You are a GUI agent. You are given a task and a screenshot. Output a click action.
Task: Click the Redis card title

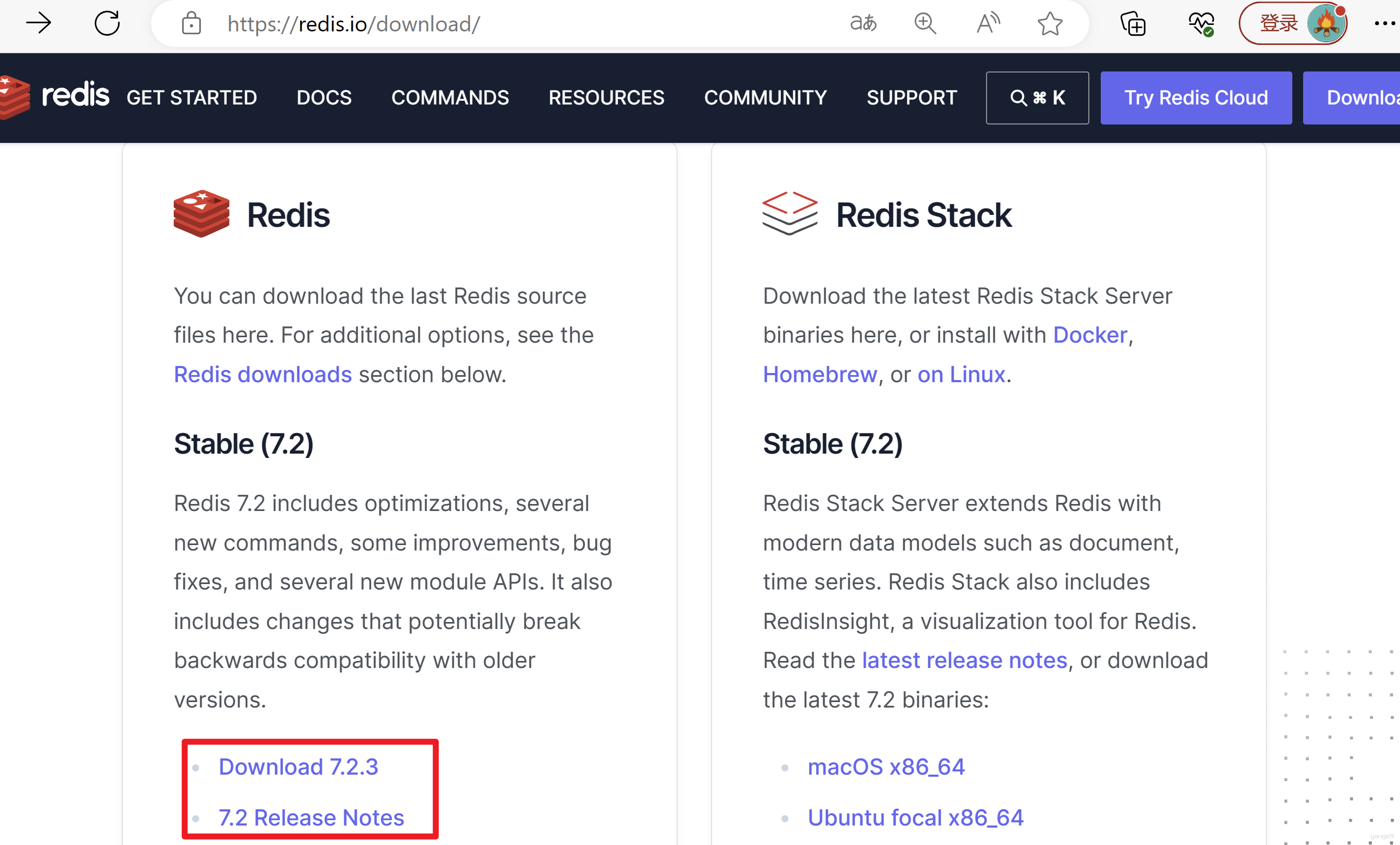[288, 215]
